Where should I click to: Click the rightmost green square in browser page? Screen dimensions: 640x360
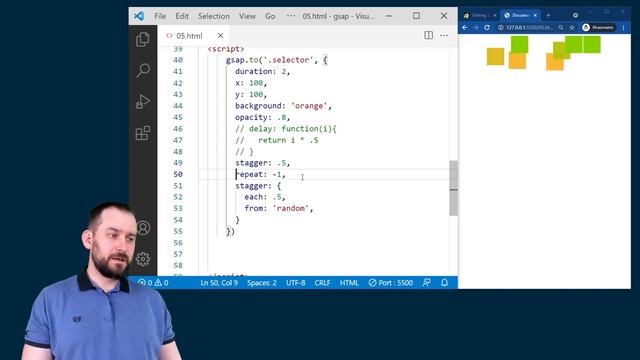tap(592, 44)
